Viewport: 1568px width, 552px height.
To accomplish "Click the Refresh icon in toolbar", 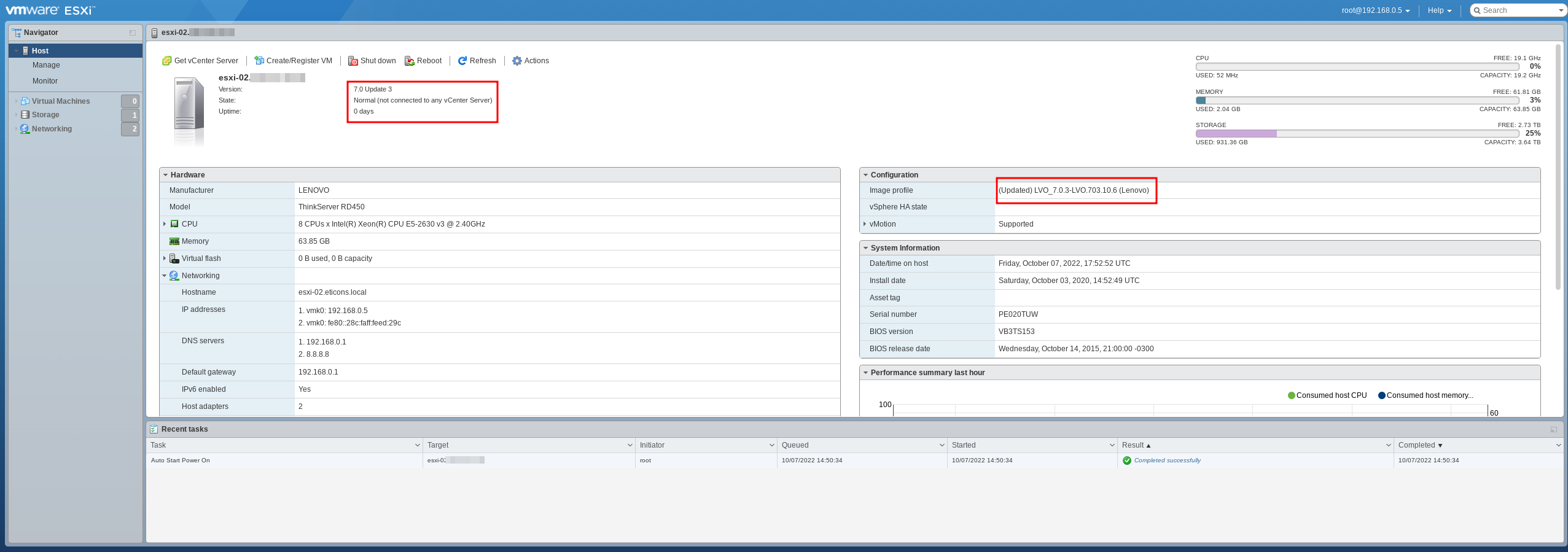I will pos(462,61).
